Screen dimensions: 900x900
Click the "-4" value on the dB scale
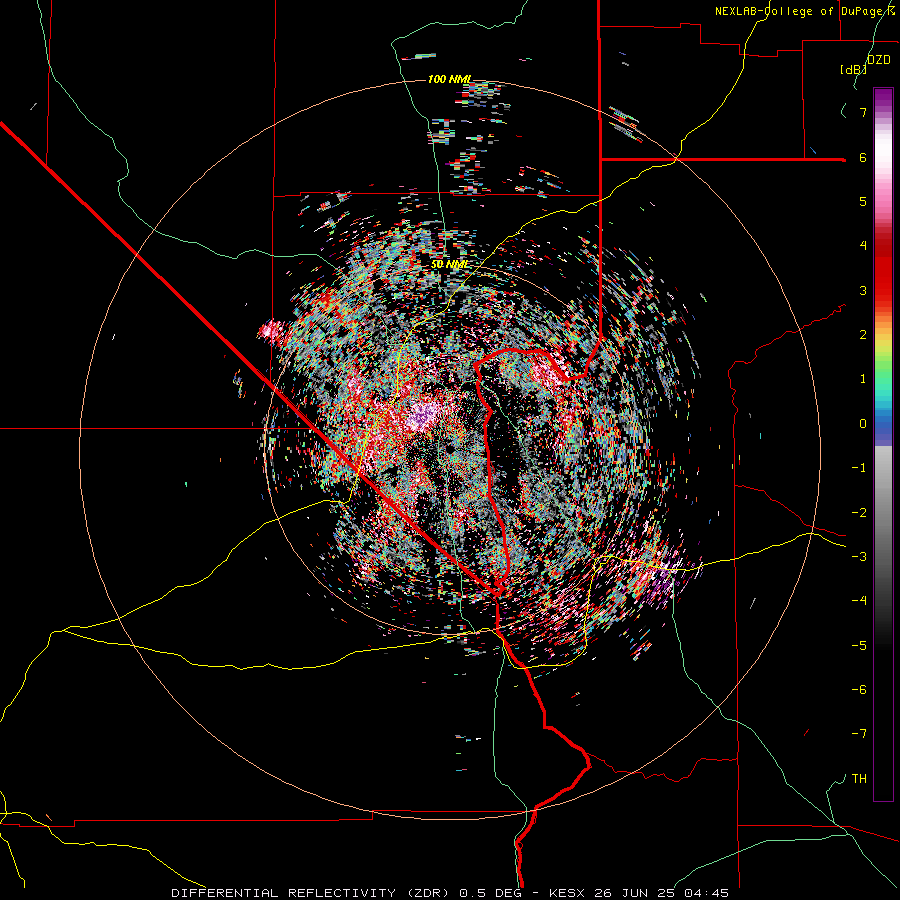(859, 601)
